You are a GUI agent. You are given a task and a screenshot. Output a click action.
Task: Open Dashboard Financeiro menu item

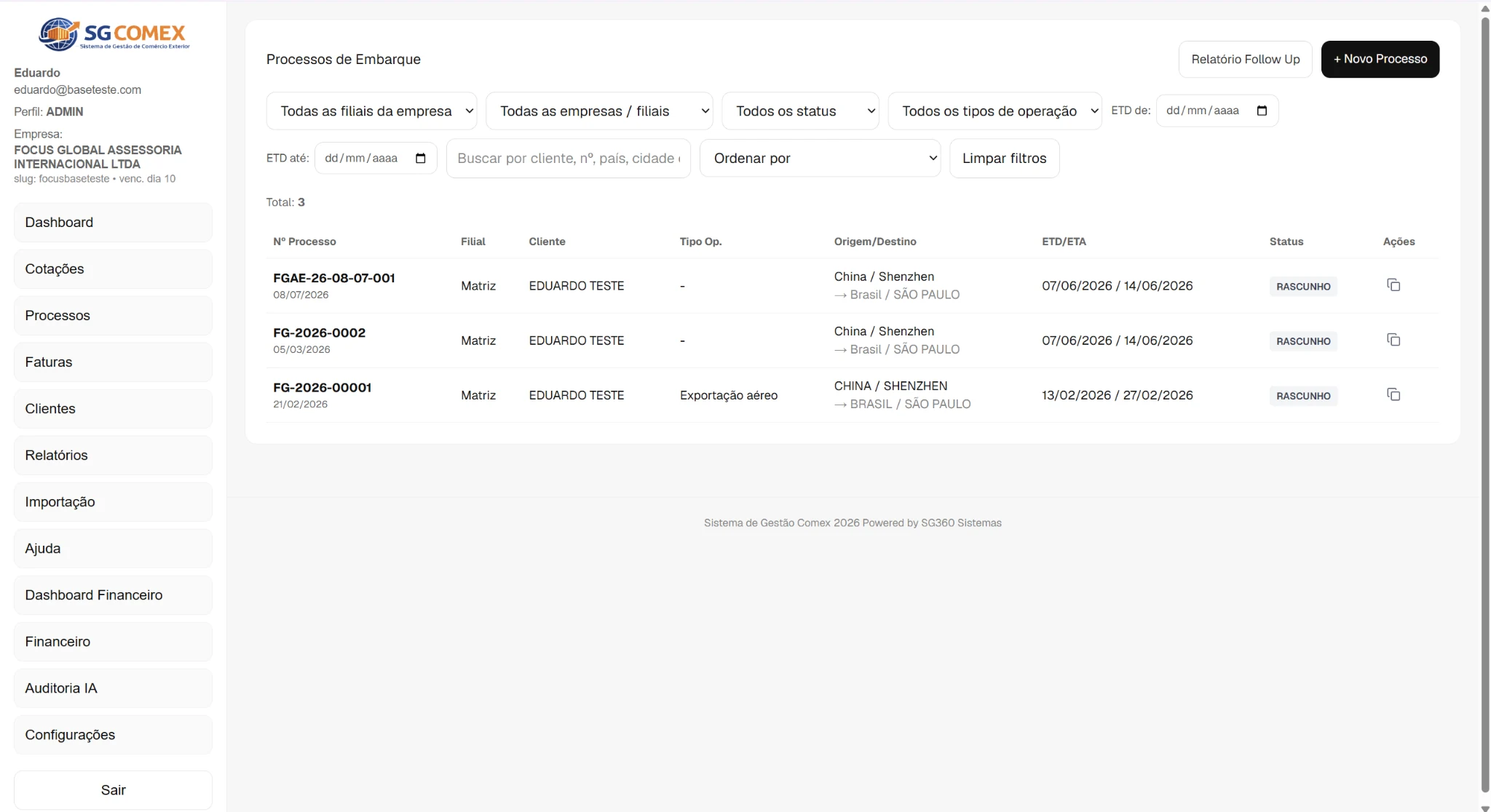coord(113,594)
